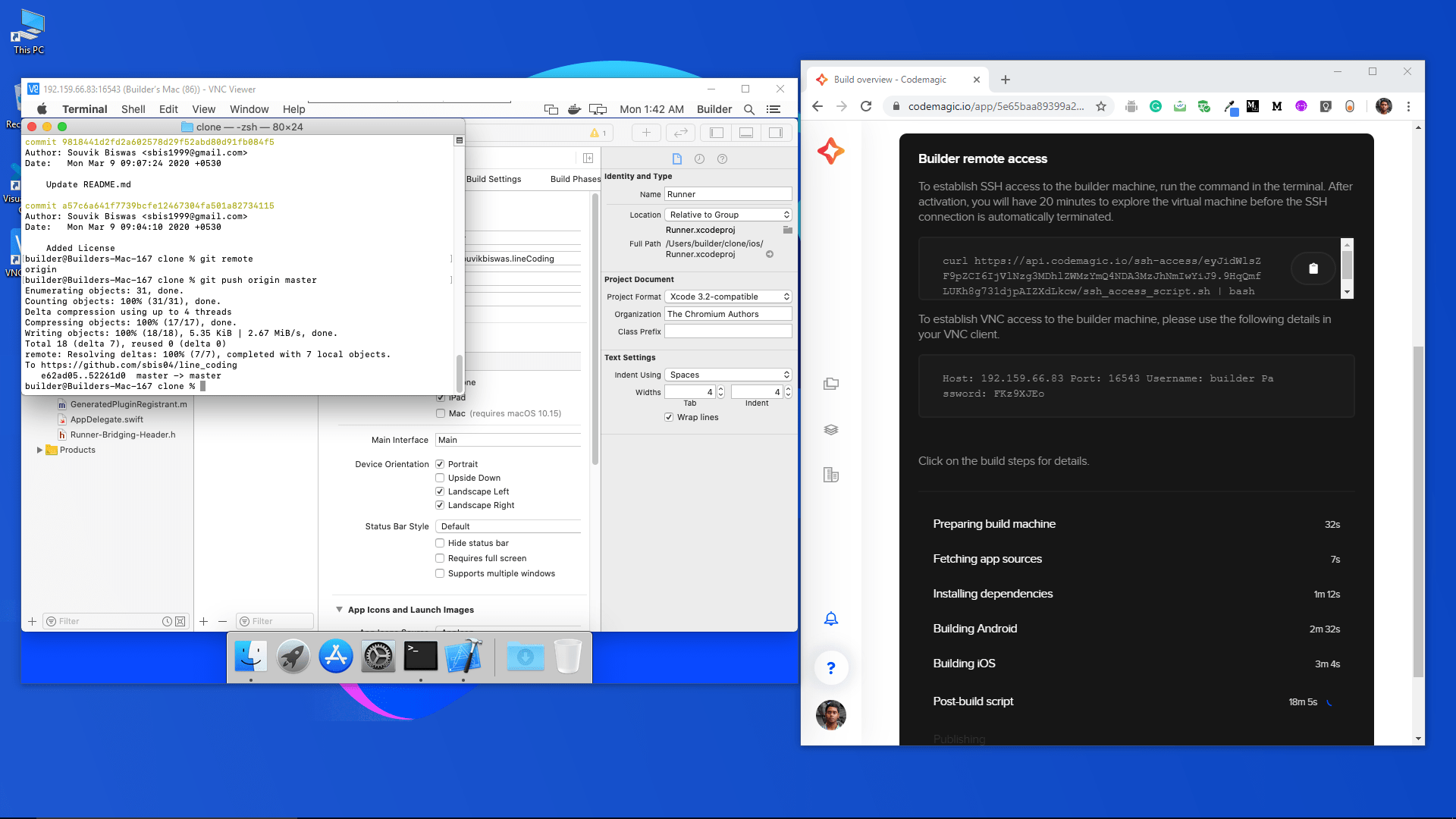Enable Hide status bar checkbox
Viewport: 1456px width, 819px height.
pyautogui.click(x=440, y=543)
